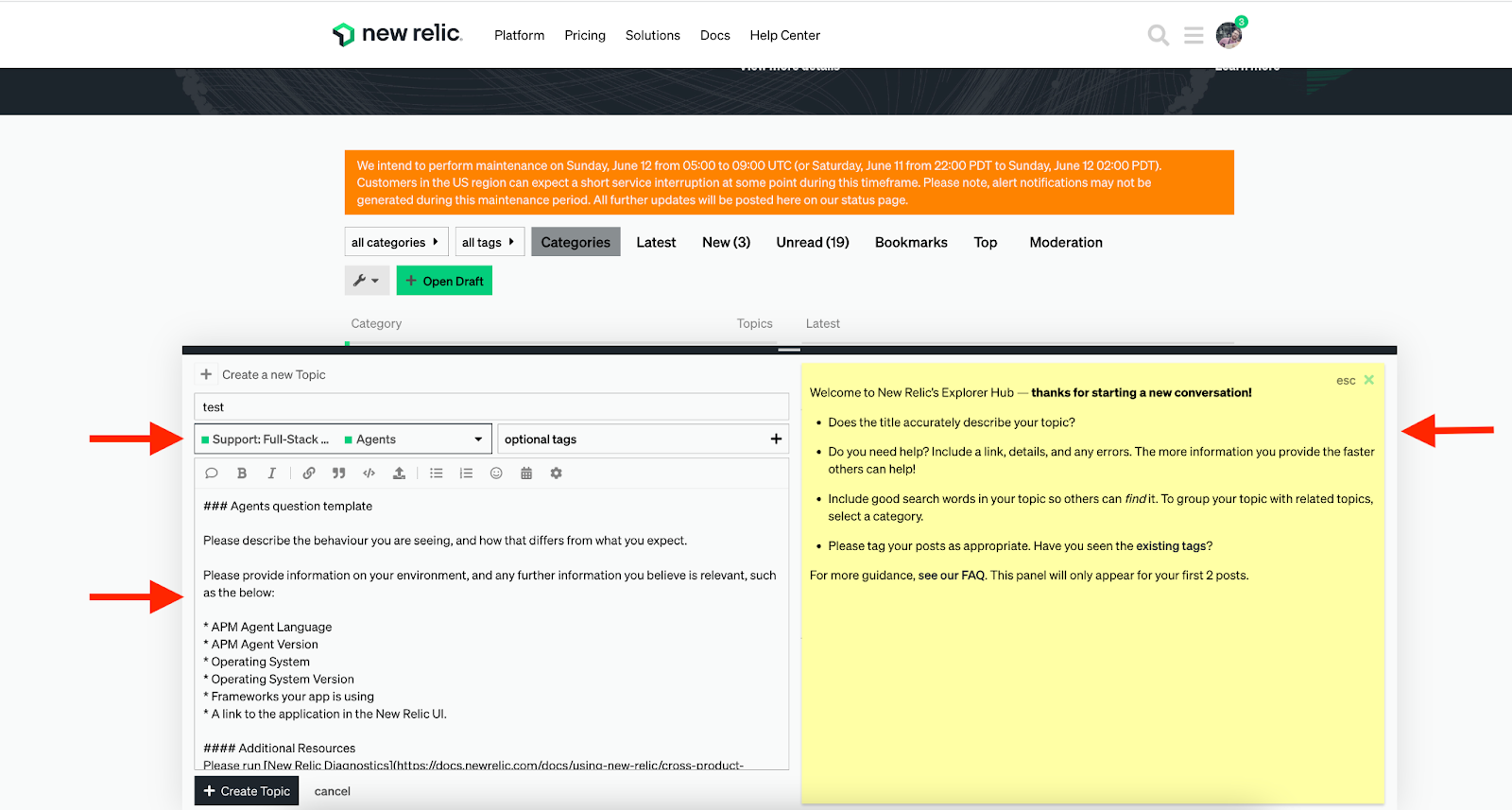Submit with the Create Topic button

point(247,791)
